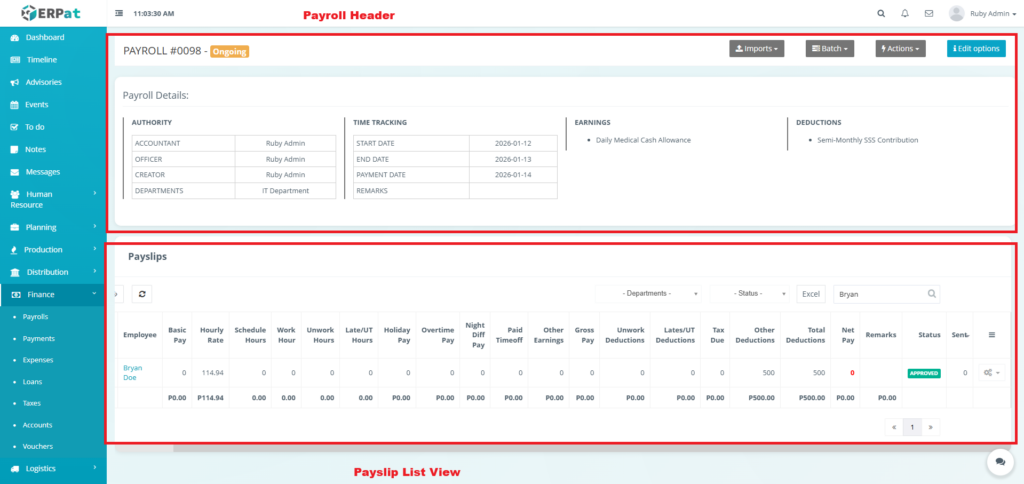Open the Departments filter dropdown
Image resolution: width=1024 pixels, height=484 pixels.
coord(648,294)
